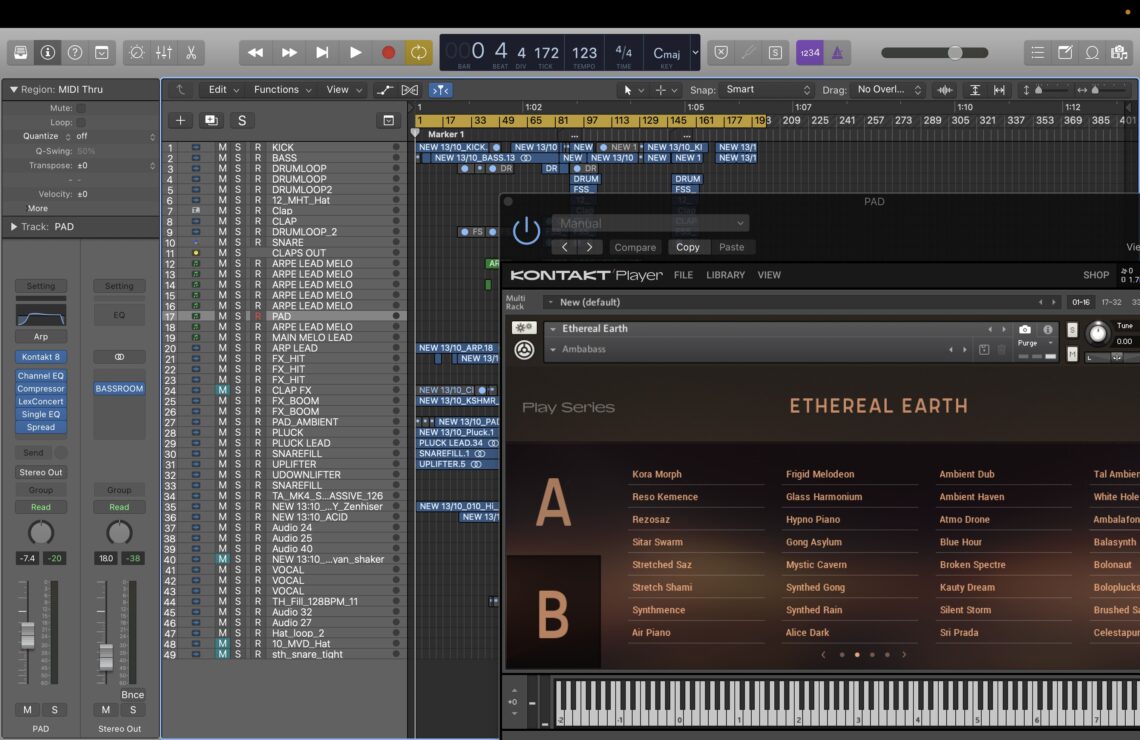Click the Inspector info icon in control bar

point(46,52)
